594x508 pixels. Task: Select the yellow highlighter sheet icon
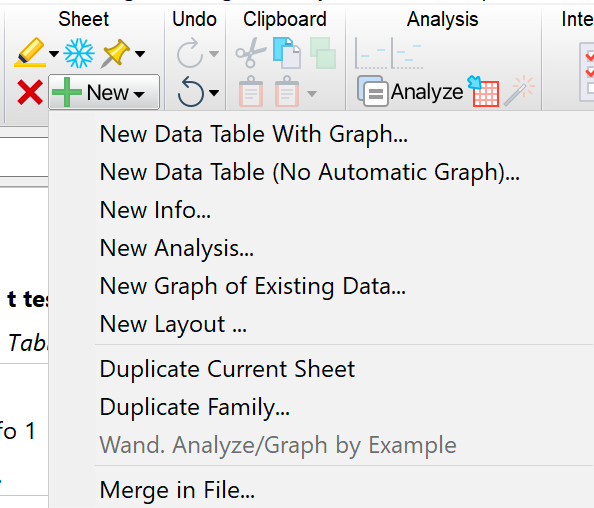(x=30, y=52)
